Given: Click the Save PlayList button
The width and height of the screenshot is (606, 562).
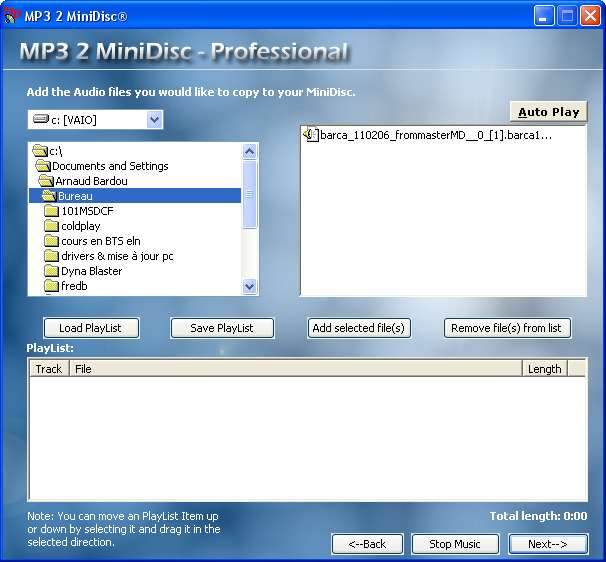Looking at the screenshot, I should coord(222,328).
